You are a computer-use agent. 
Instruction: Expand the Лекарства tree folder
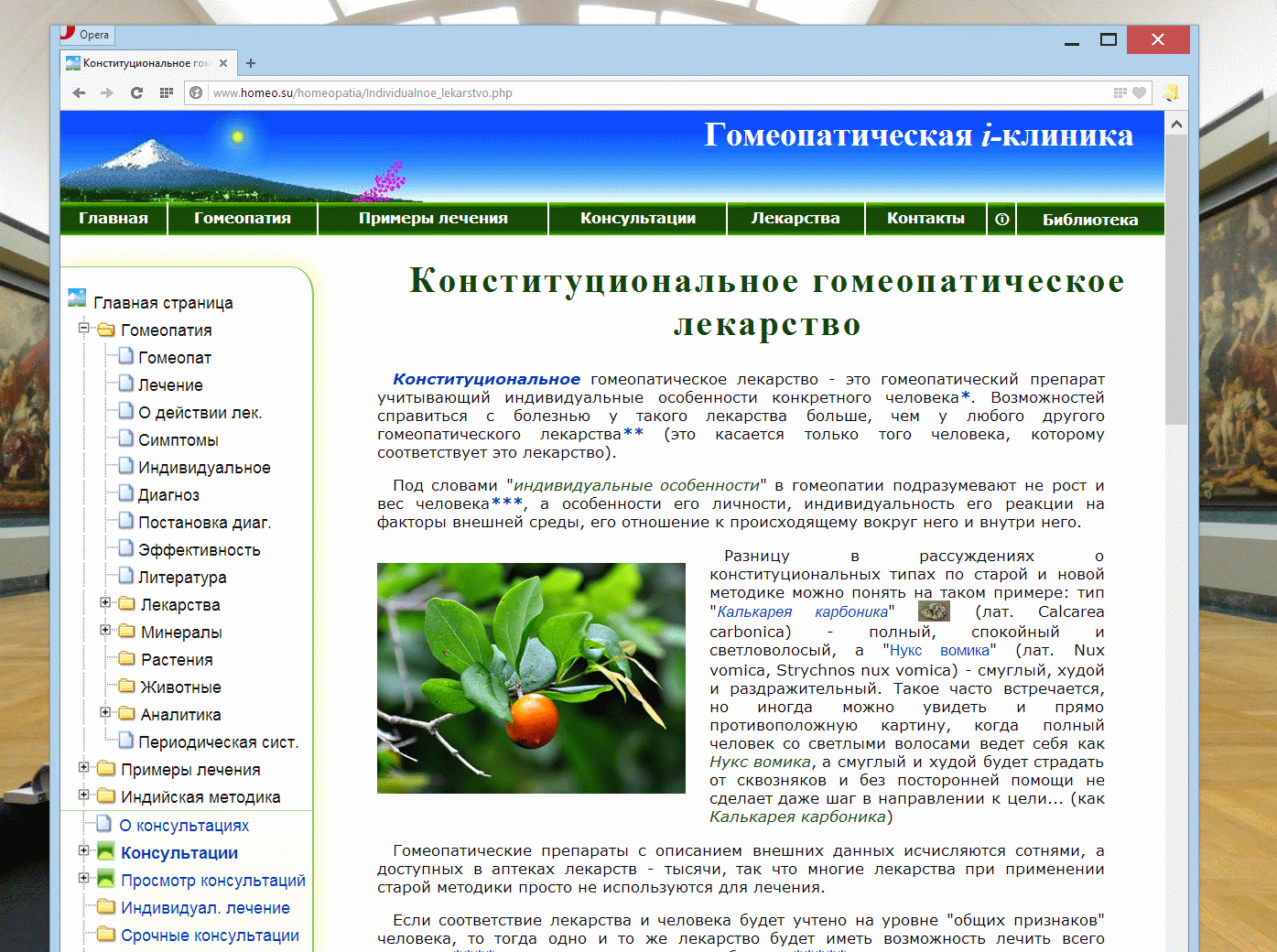[105, 602]
